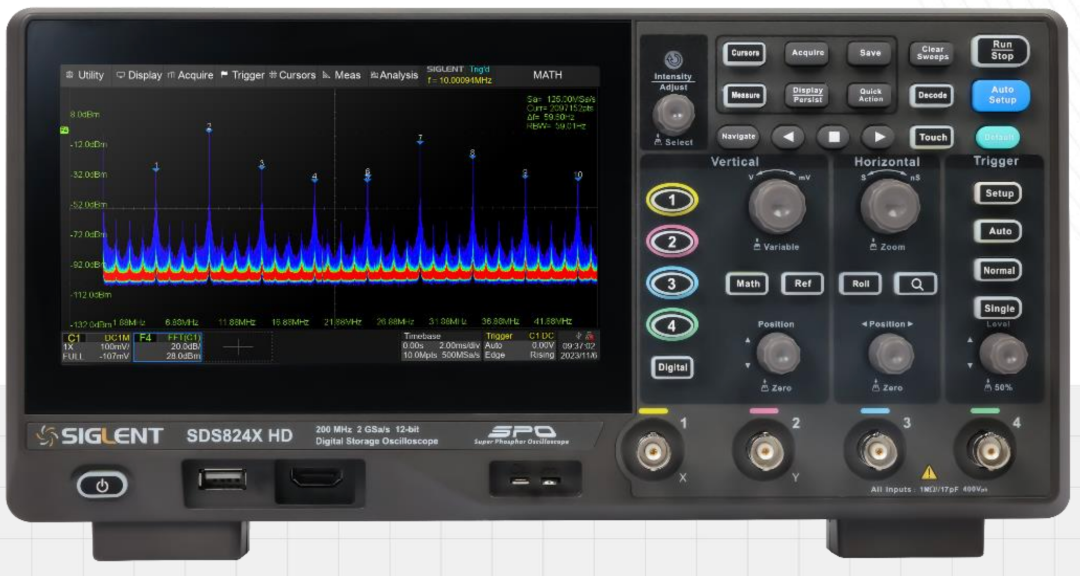This screenshot has height=576, width=1080.
Task: Select the F4 FFT(C1) math box
Action: [x=167, y=347]
